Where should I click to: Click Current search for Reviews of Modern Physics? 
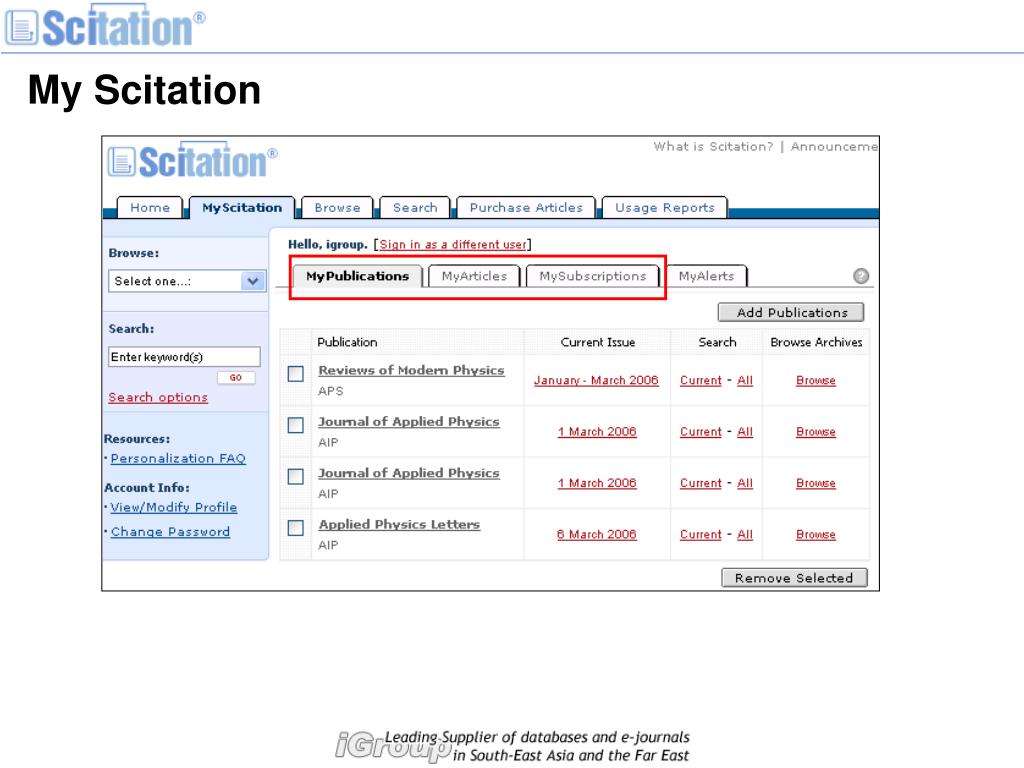(x=701, y=380)
